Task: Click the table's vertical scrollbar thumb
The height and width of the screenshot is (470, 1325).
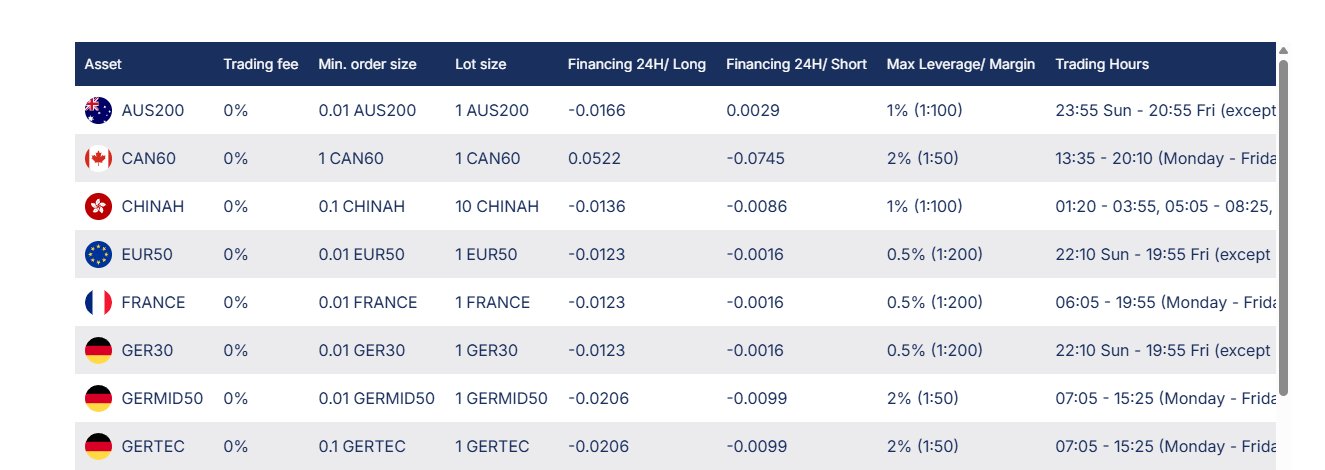Action: 1283,225
